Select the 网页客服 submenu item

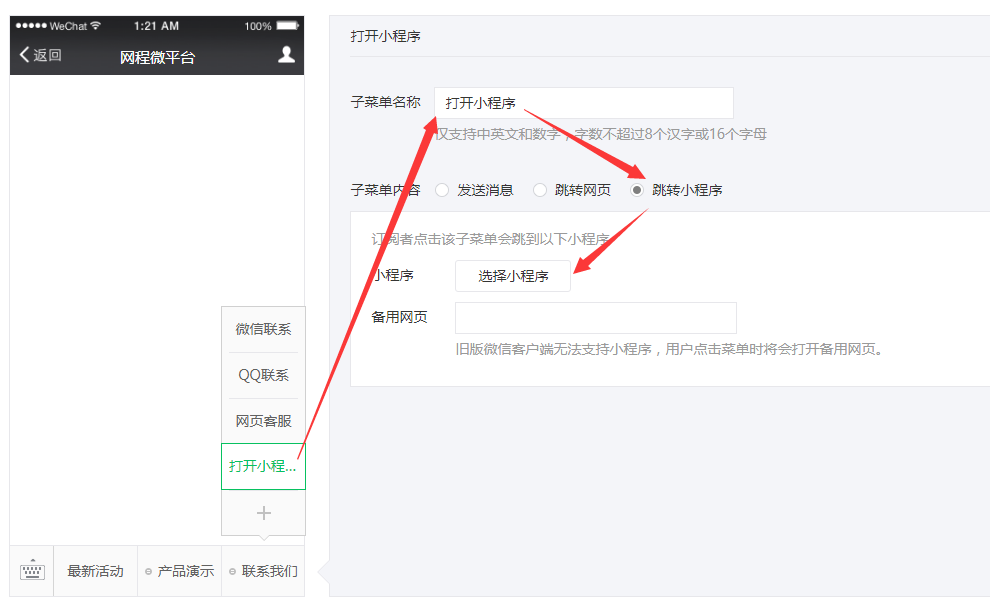tap(263, 421)
